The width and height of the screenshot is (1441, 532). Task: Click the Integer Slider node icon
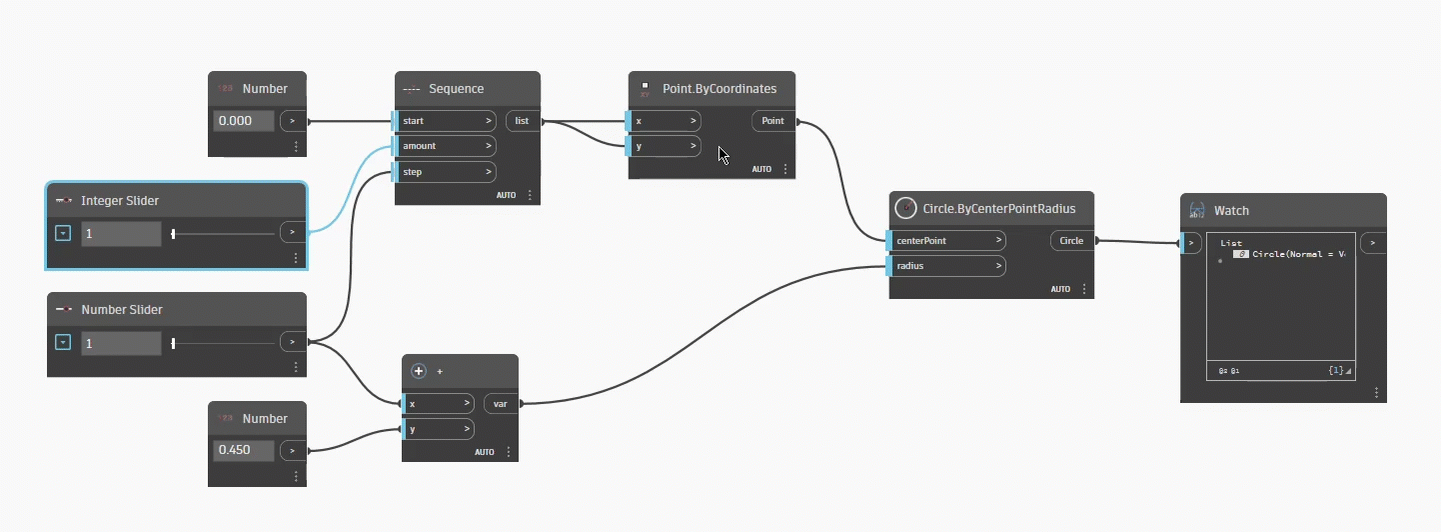(x=63, y=201)
